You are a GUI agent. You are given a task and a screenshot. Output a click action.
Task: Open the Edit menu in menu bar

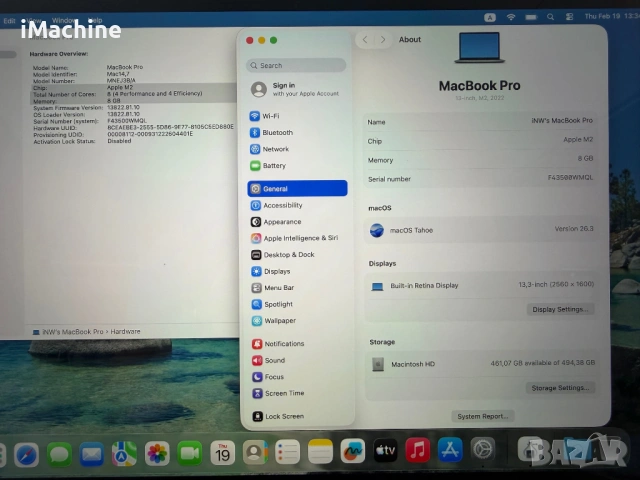point(9,21)
